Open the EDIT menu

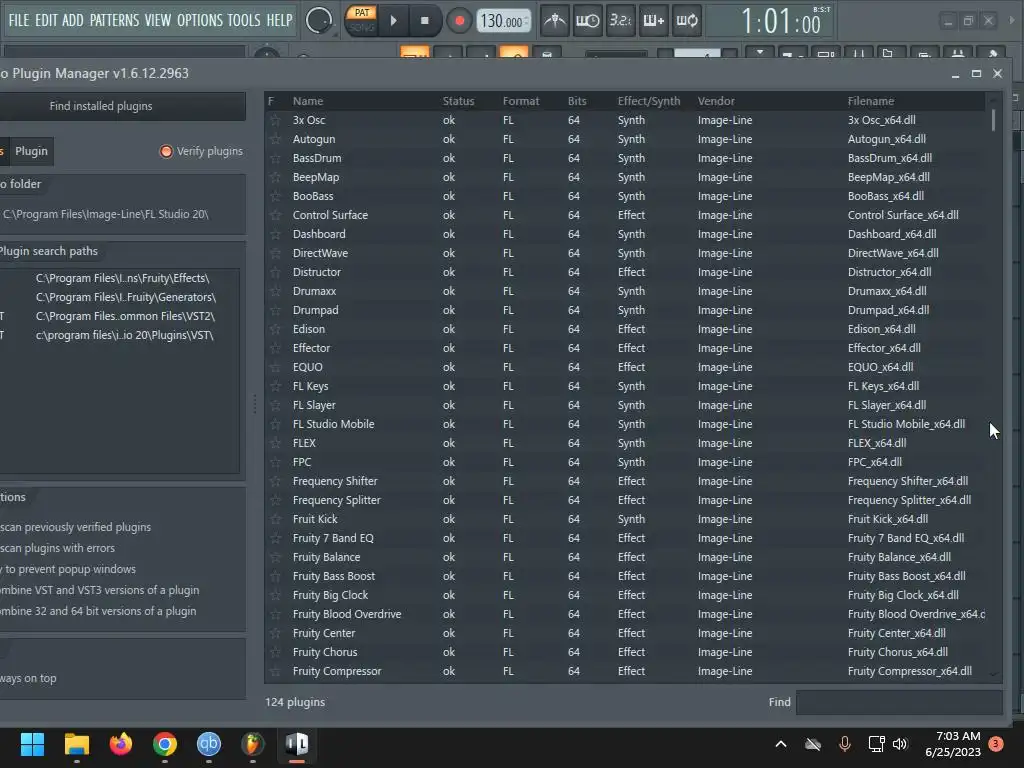pos(46,20)
